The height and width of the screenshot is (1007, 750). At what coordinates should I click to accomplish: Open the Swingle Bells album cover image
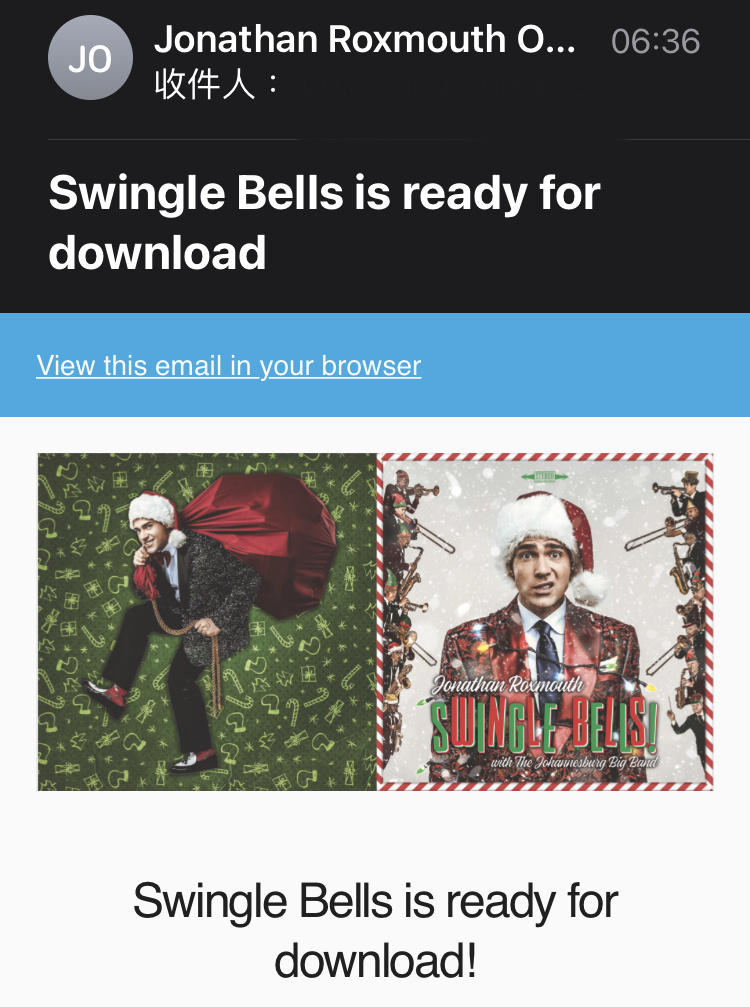point(545,622)
